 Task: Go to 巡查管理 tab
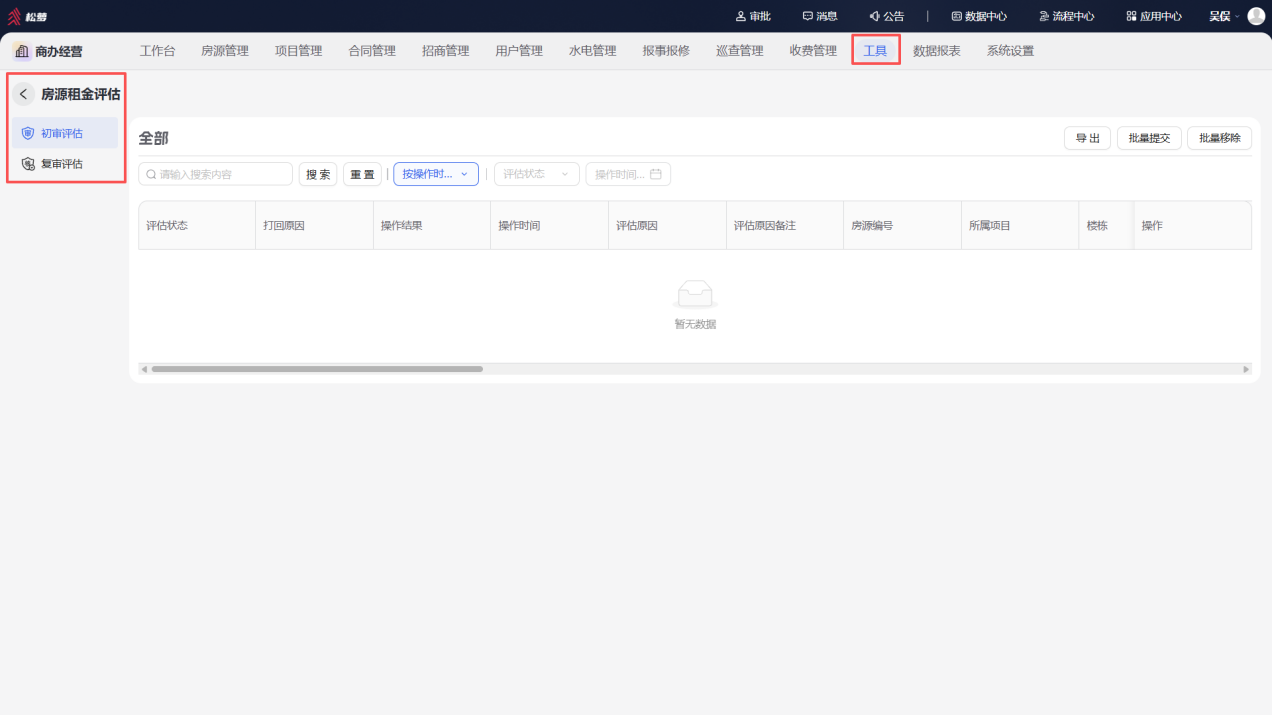coord(740,51)
